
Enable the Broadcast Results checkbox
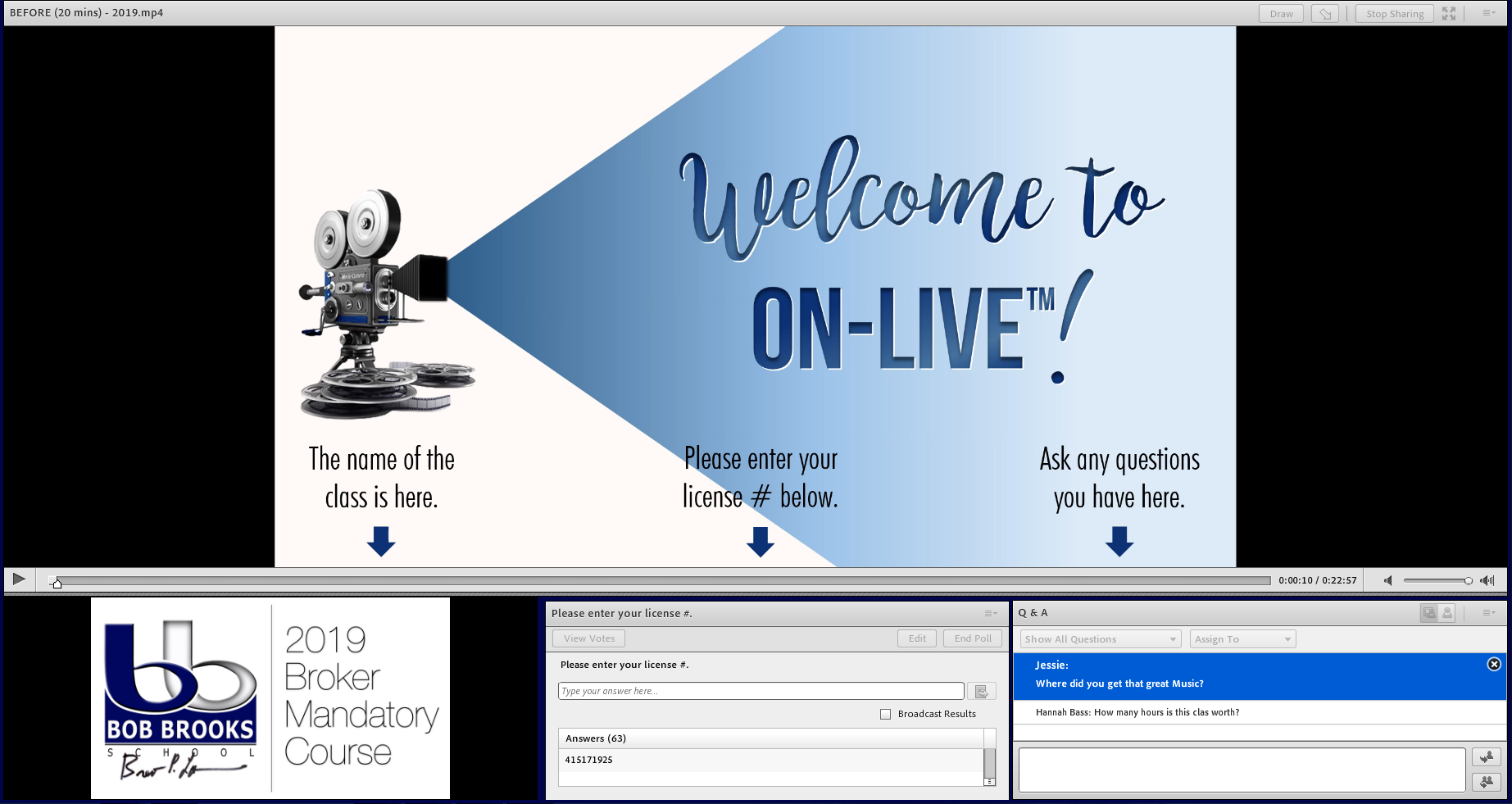tap(885, 714)
